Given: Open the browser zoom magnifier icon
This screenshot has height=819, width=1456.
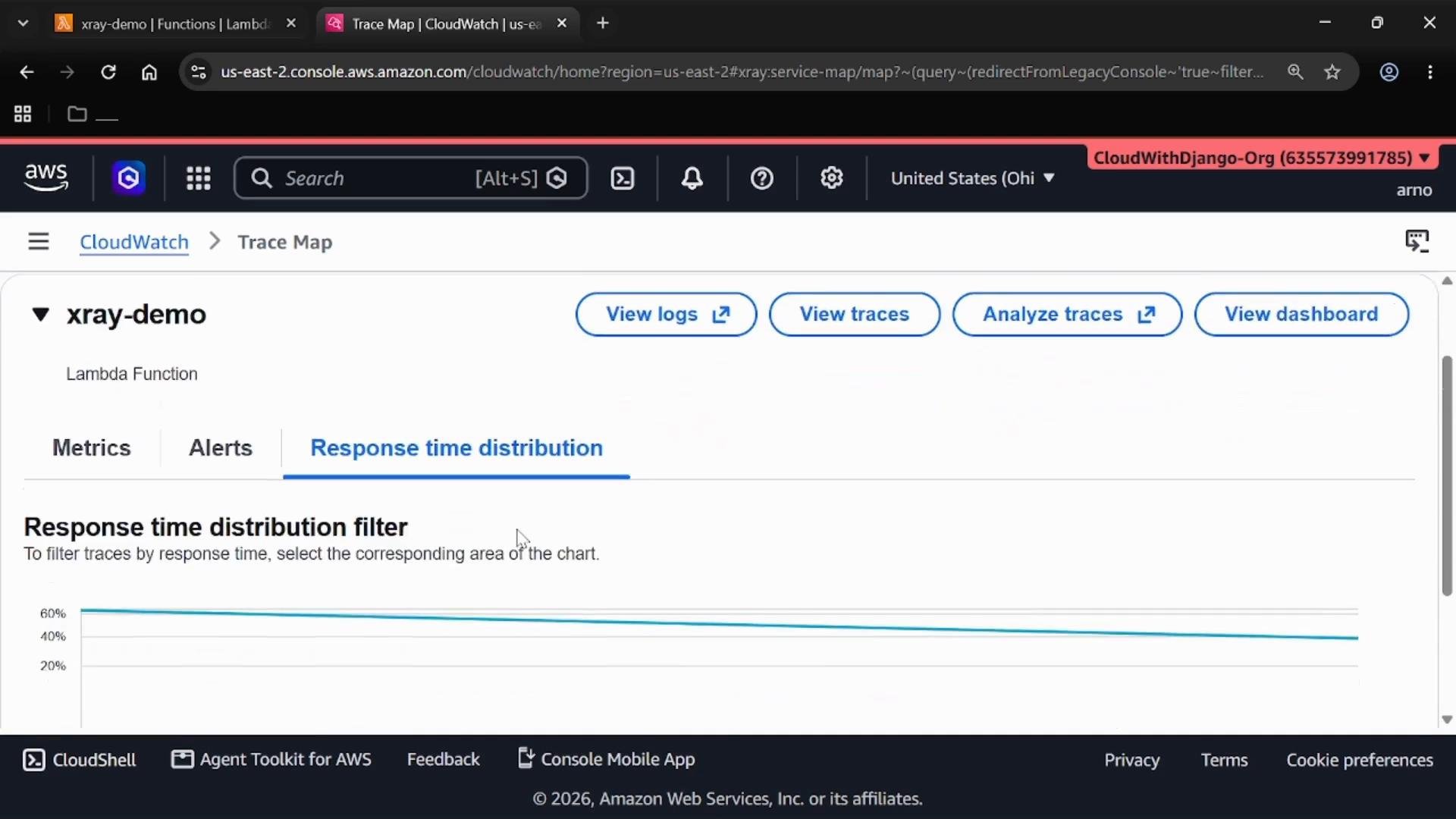Looking at the screenshot, I should 1295,72.
